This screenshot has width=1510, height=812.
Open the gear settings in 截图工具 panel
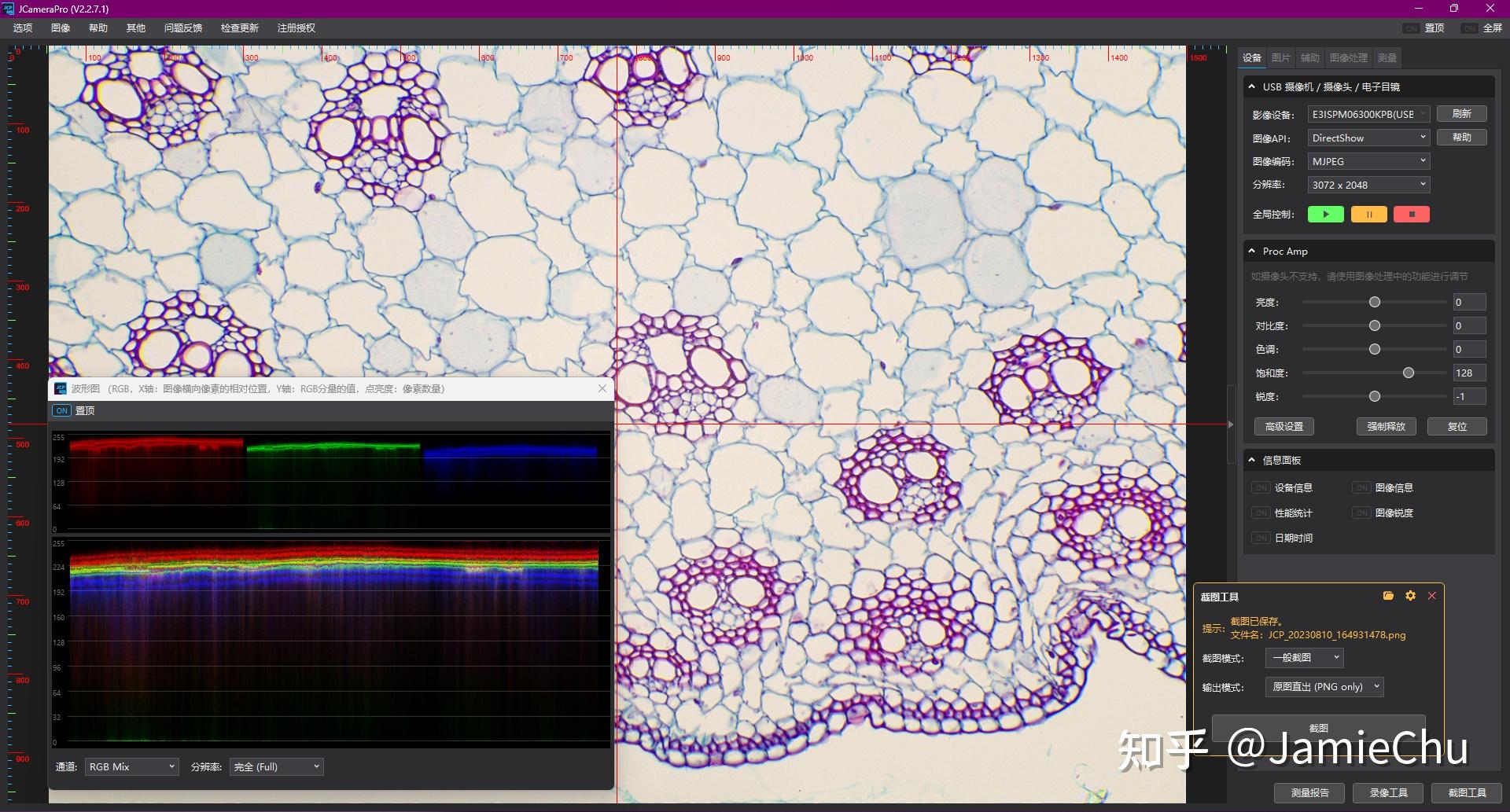point(1410,596)
